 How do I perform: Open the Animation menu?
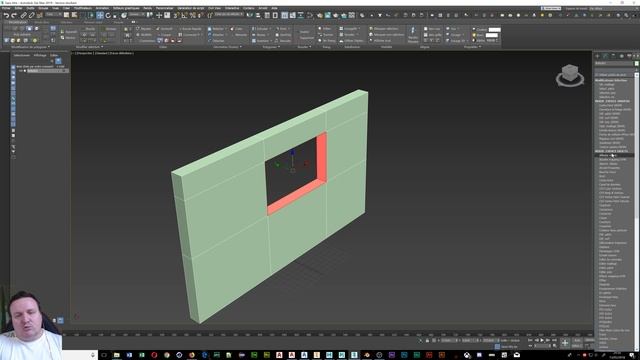[102, 8]
